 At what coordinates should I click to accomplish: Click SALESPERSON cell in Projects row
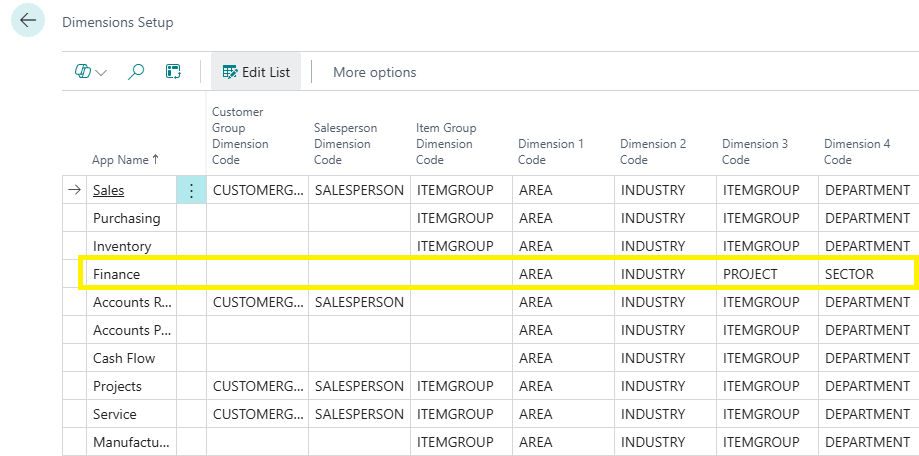pyautogui.click(x=358, y=386)
